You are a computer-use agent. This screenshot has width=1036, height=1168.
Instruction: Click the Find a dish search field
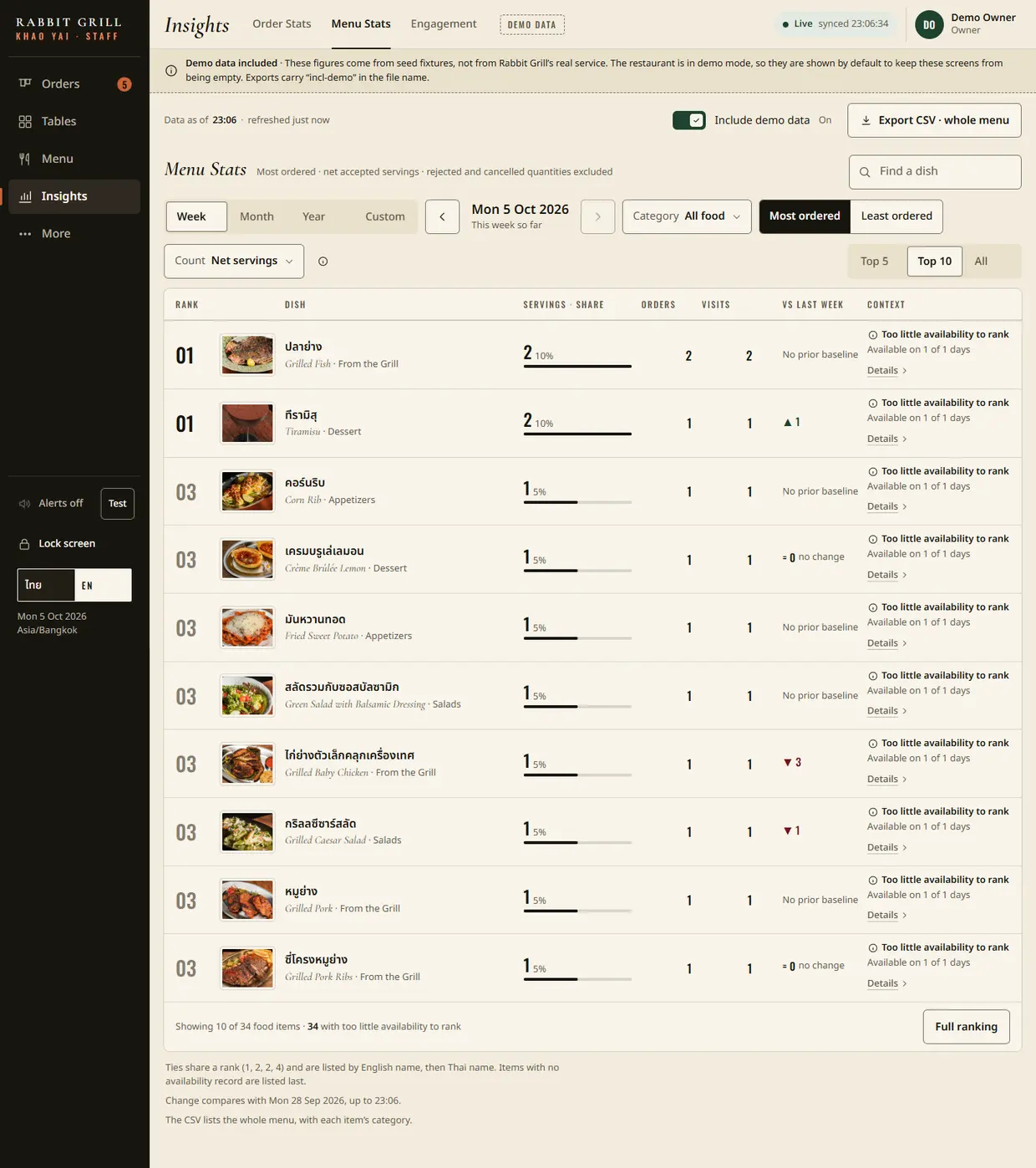(935, 172)
